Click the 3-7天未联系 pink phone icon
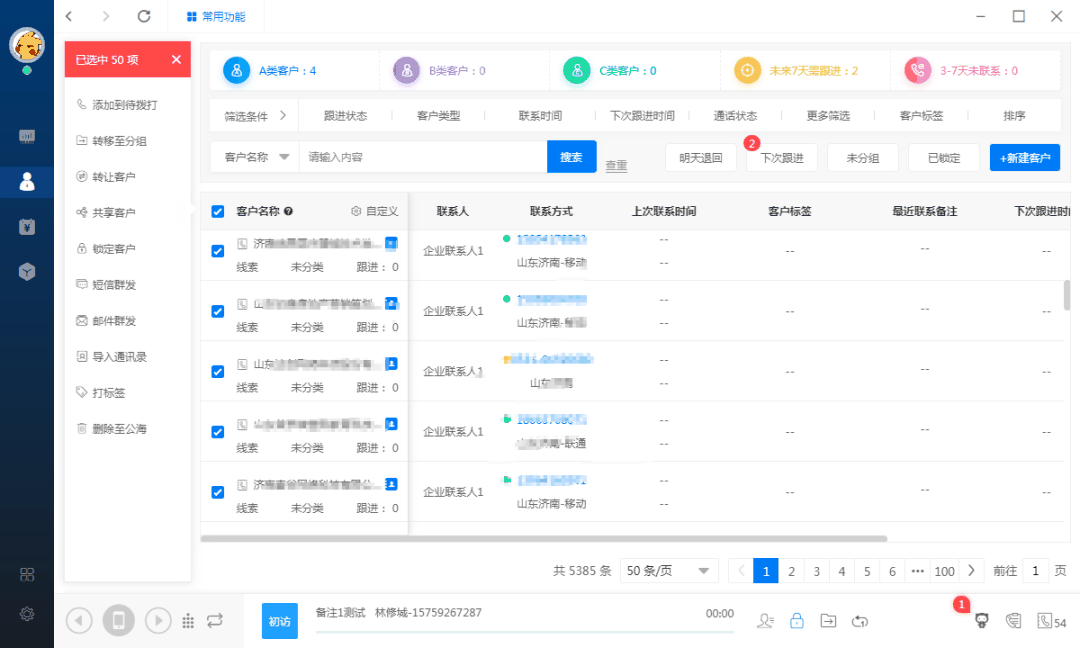 click(x=917, y=70)
